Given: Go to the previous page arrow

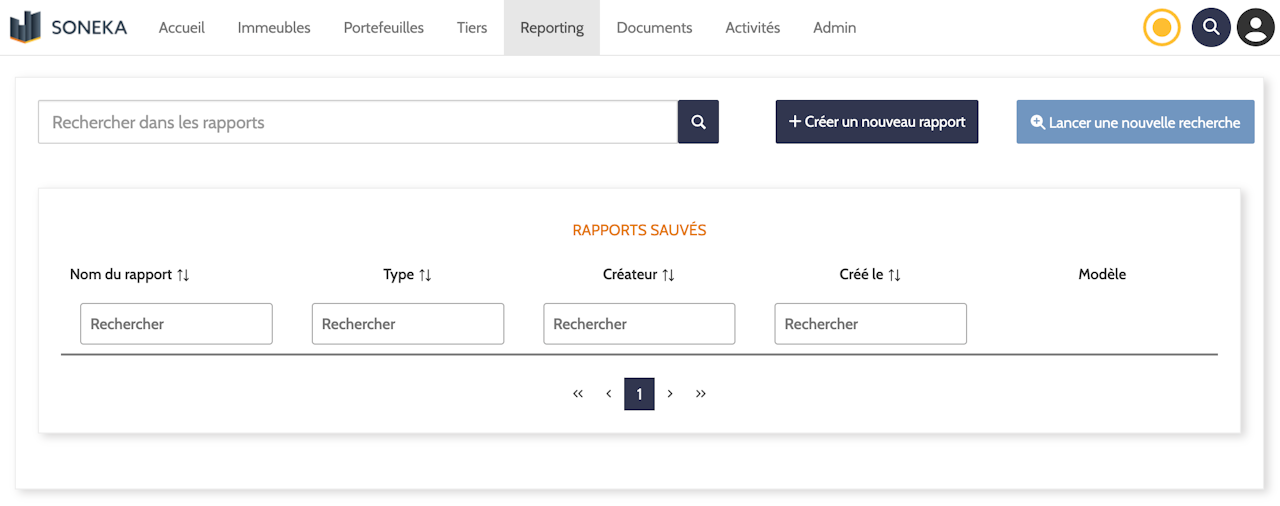Looking at the screenshot, I should coord(608,394).
